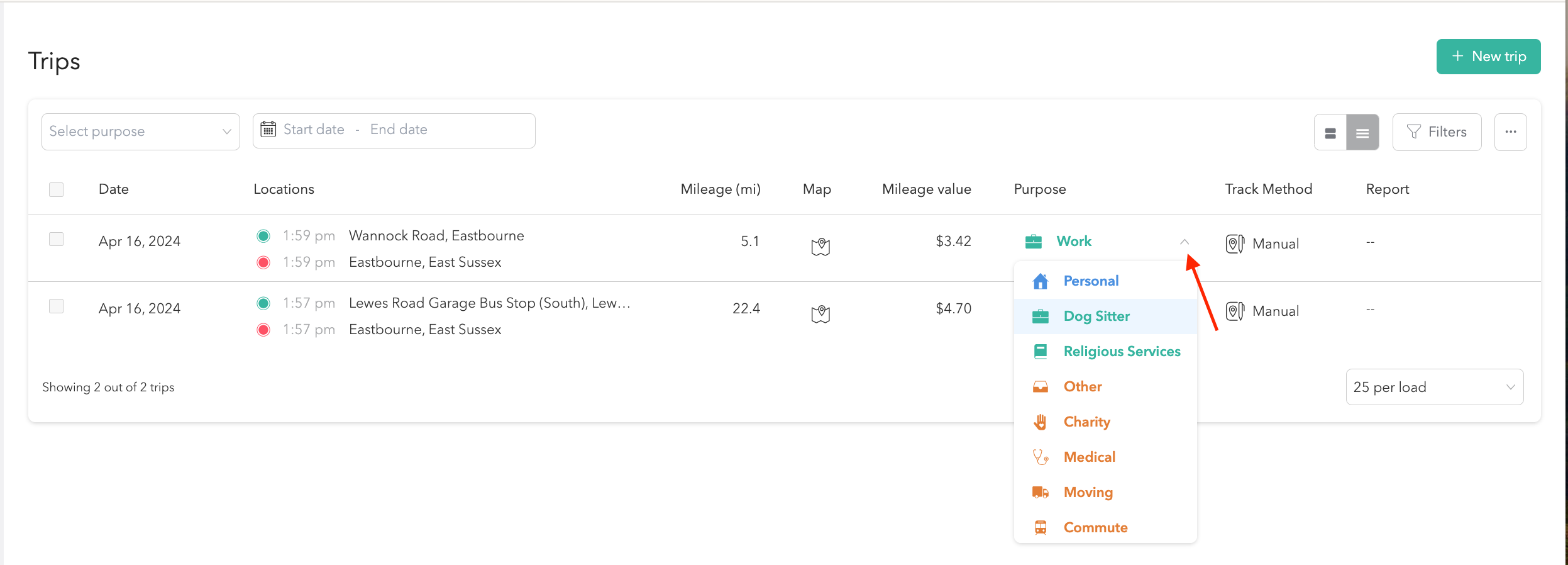The image size is (1568, 565).
Task: Open map for Wannock Road trip
Action: [820, 247]
